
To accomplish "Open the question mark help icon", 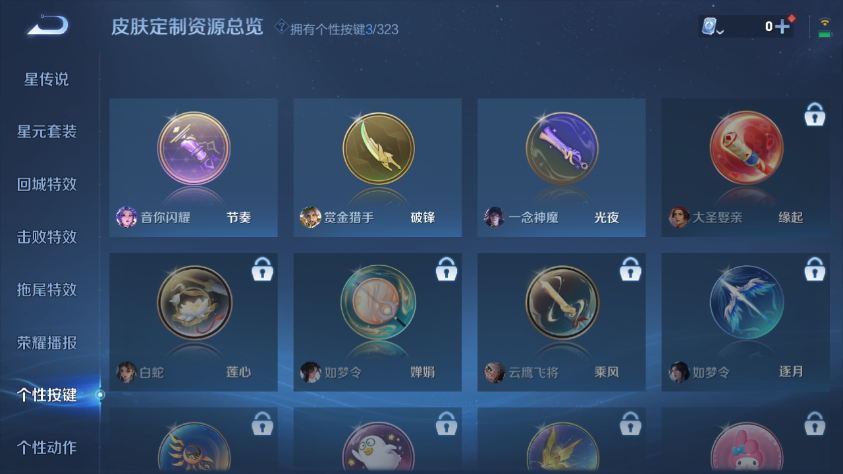I will 281,27.
